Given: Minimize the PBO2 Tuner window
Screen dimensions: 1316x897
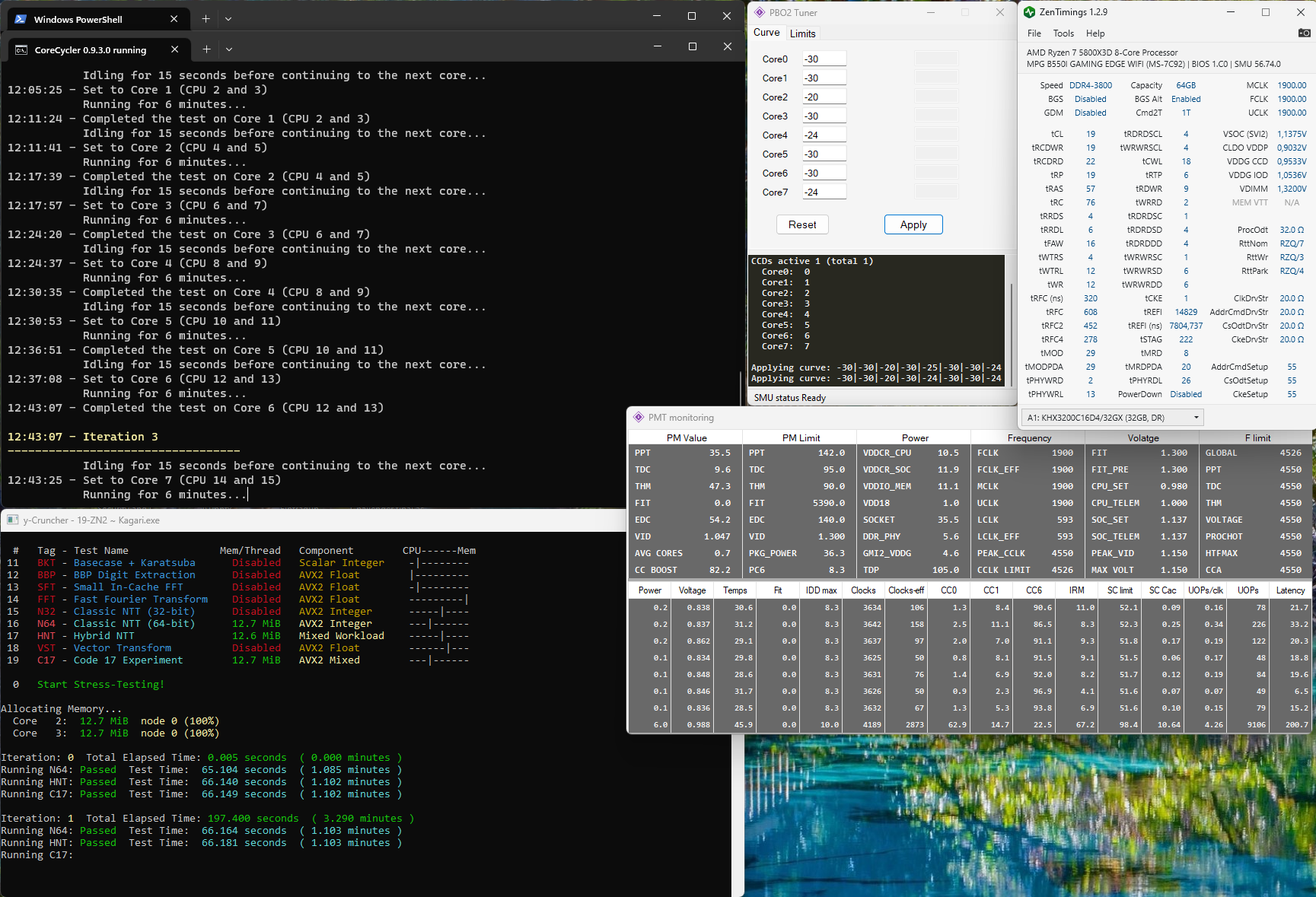Looking at the screenshot, I should (931, 12).
